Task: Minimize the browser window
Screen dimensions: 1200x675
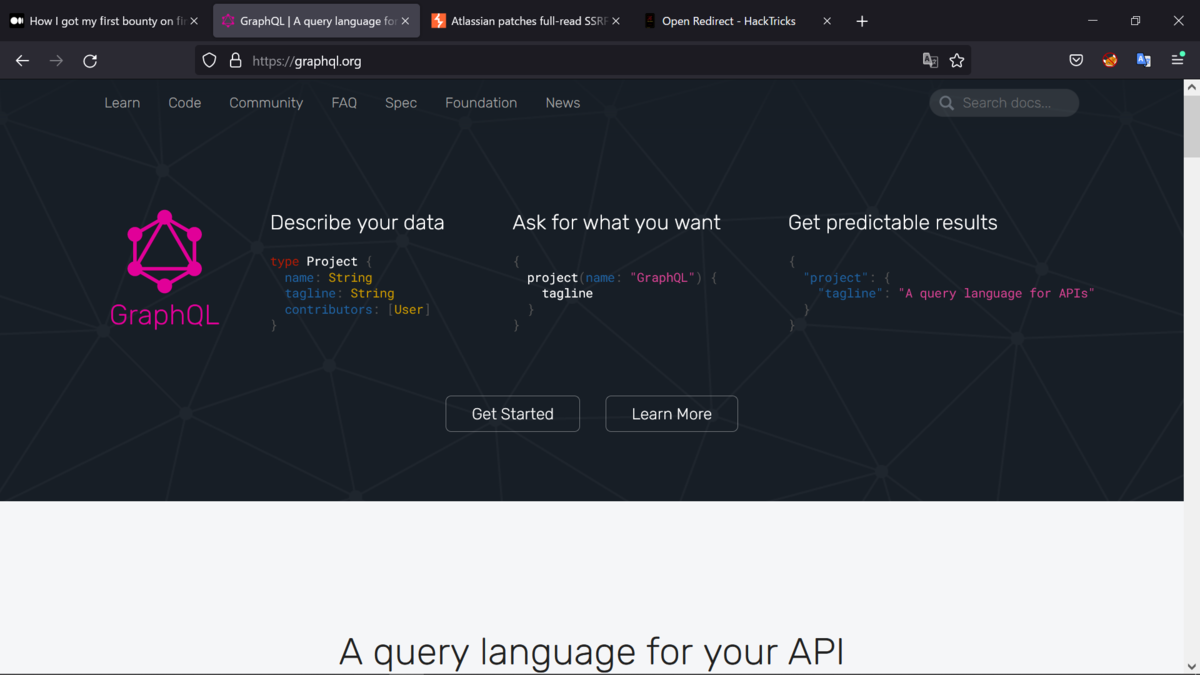Action: [x=1092, y=21]
